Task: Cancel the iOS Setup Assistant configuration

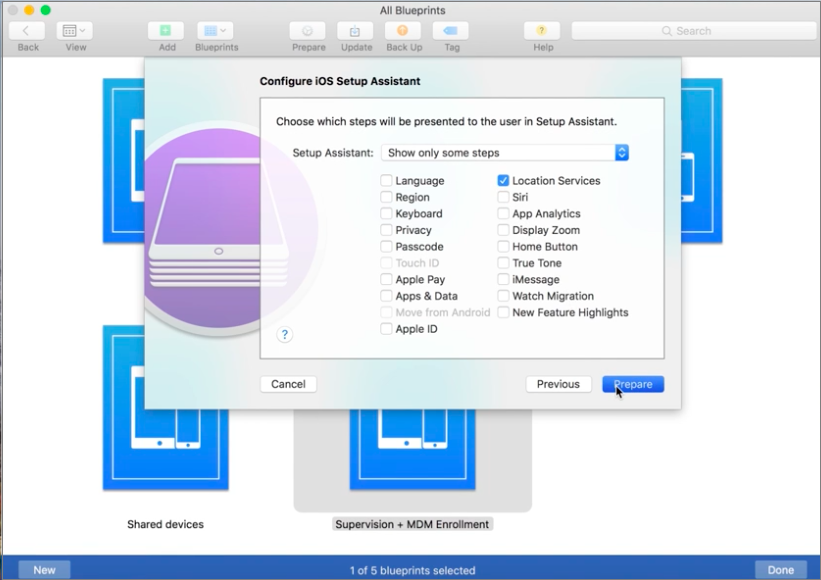Action: (x=288, y=384)
